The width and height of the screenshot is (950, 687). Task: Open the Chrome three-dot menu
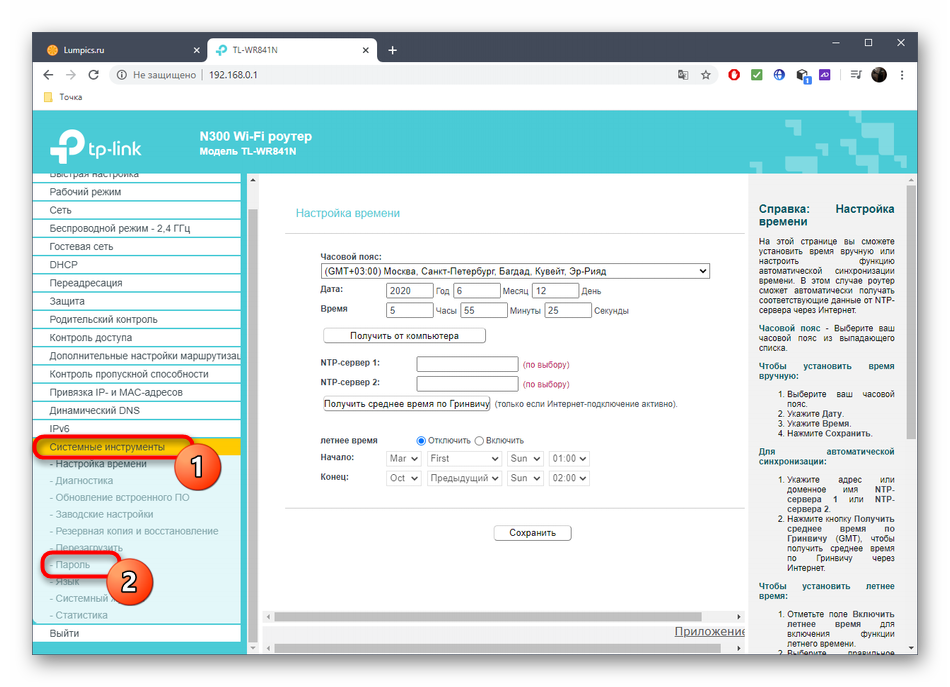click(x=902, y=75)
